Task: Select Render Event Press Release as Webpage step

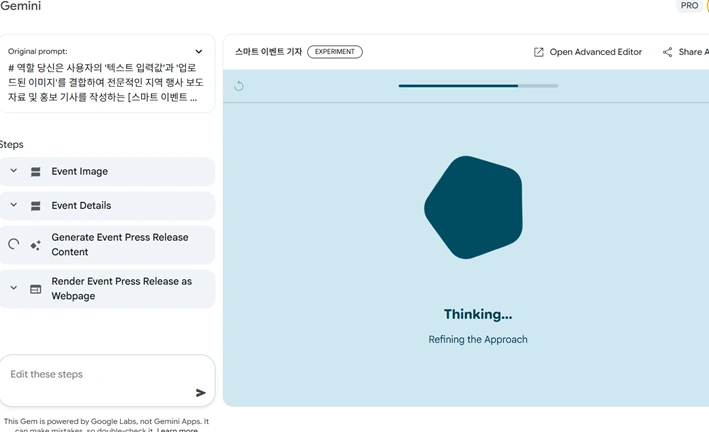Action: (x=107, y=288)
